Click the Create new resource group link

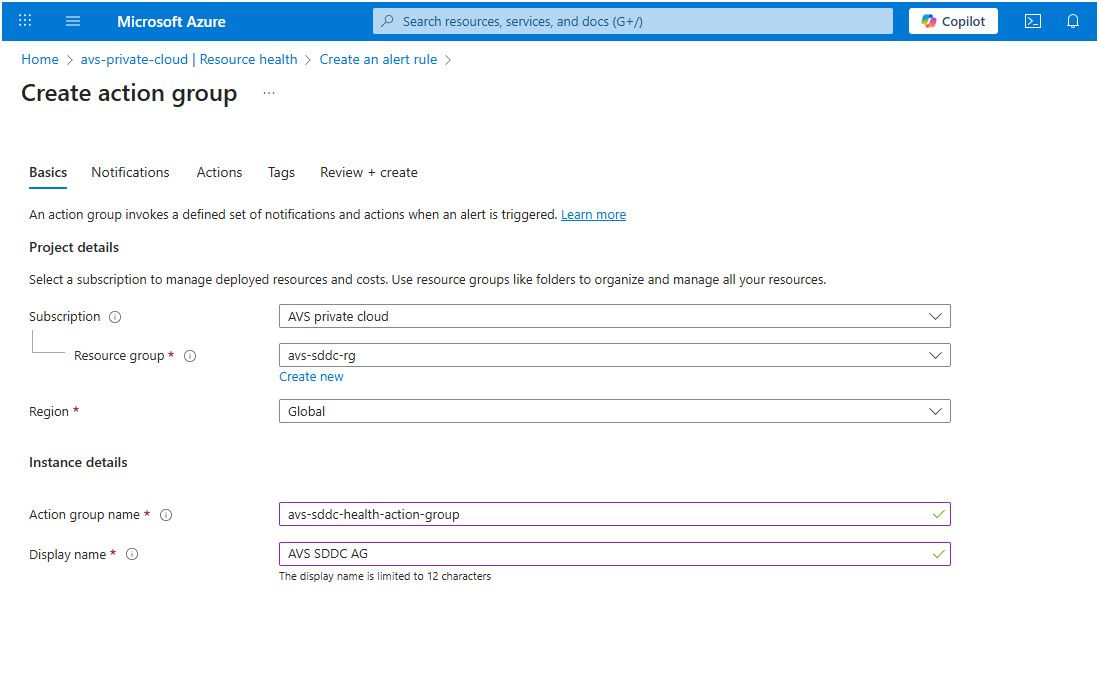coord(311,377)
